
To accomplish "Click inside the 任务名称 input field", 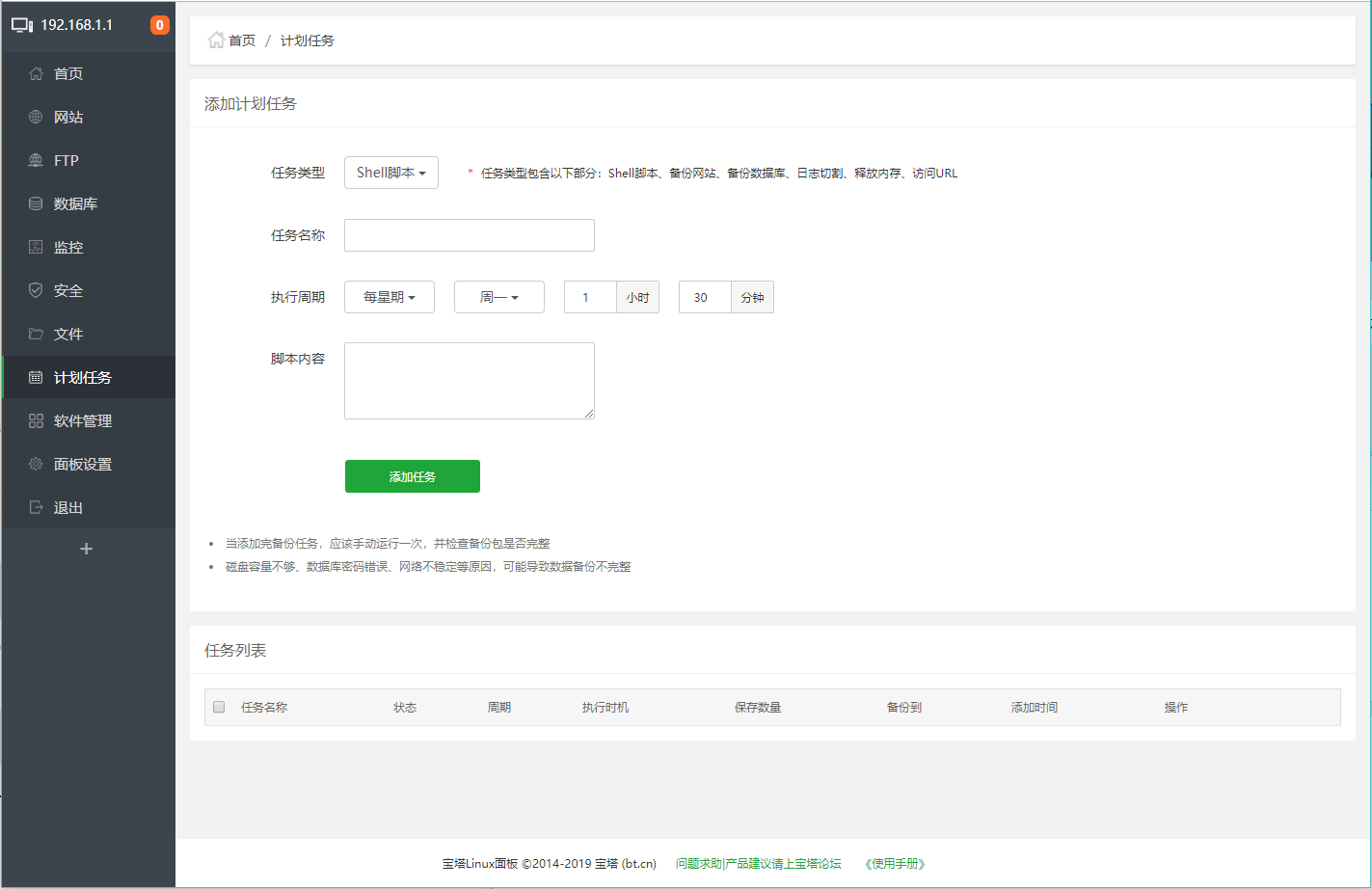I will (x=469, y=234).
